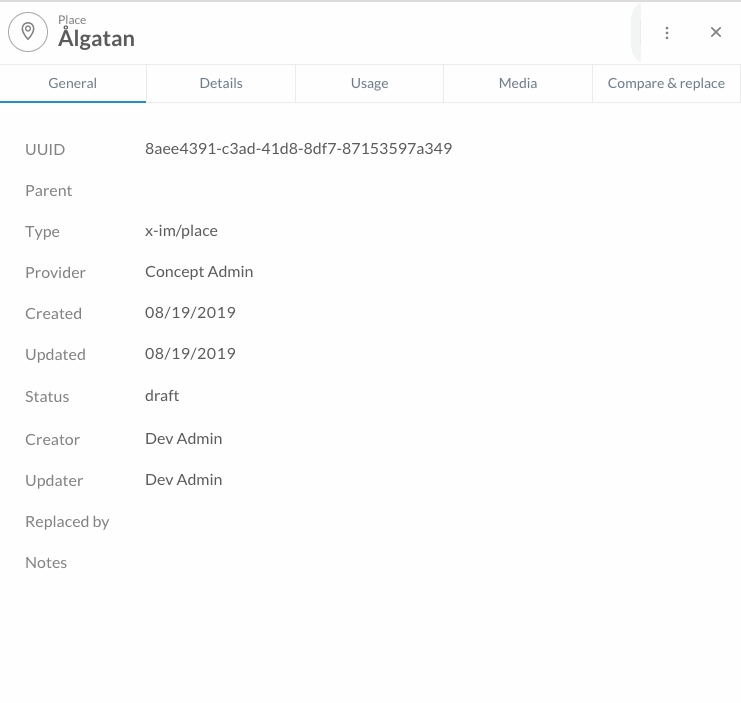
Task: Click the Parent field label
Action: (49, 190)
